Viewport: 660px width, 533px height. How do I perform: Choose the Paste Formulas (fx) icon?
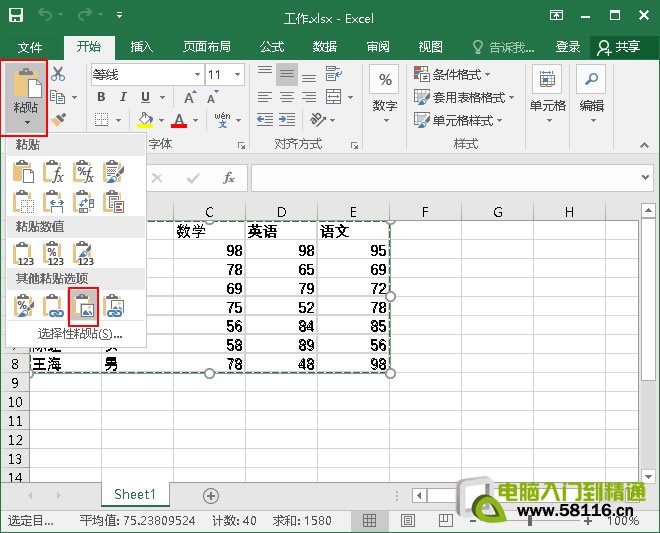tap(53, 171)
